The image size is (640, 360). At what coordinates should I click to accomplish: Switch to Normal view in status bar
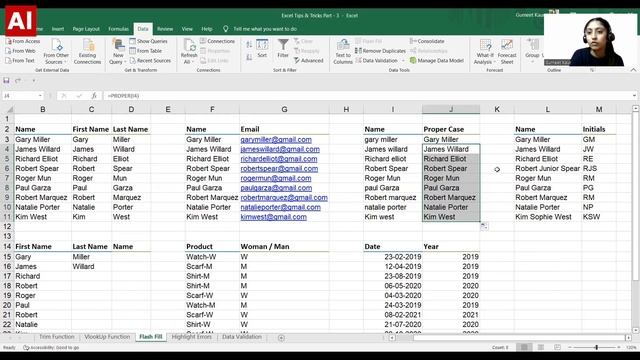coord(524,347)
